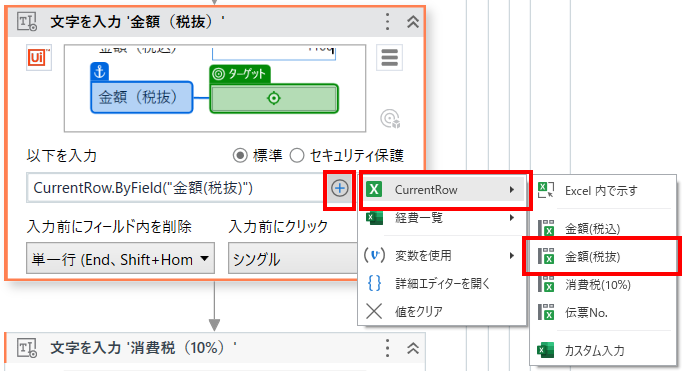The width and height of the screenshot is (686, 371).
Task: Click the anchor icon on the blue anchor box
Action: point(100,72)
